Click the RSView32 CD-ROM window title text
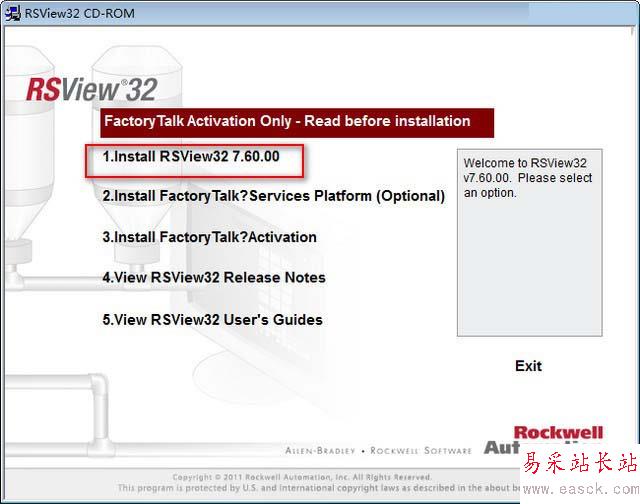 [x=80, y=13]
